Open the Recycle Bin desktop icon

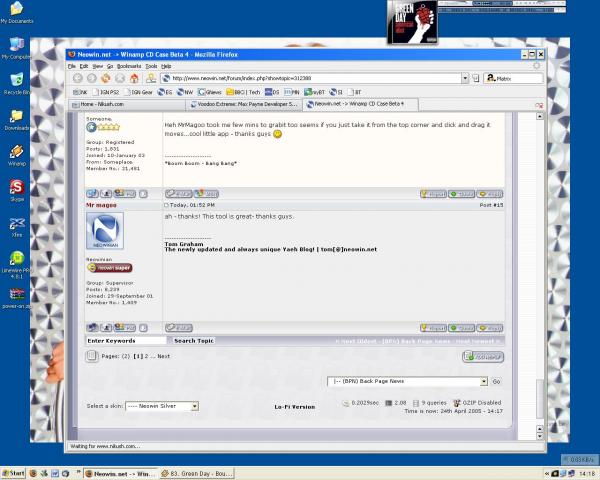(x=16, y=84)
